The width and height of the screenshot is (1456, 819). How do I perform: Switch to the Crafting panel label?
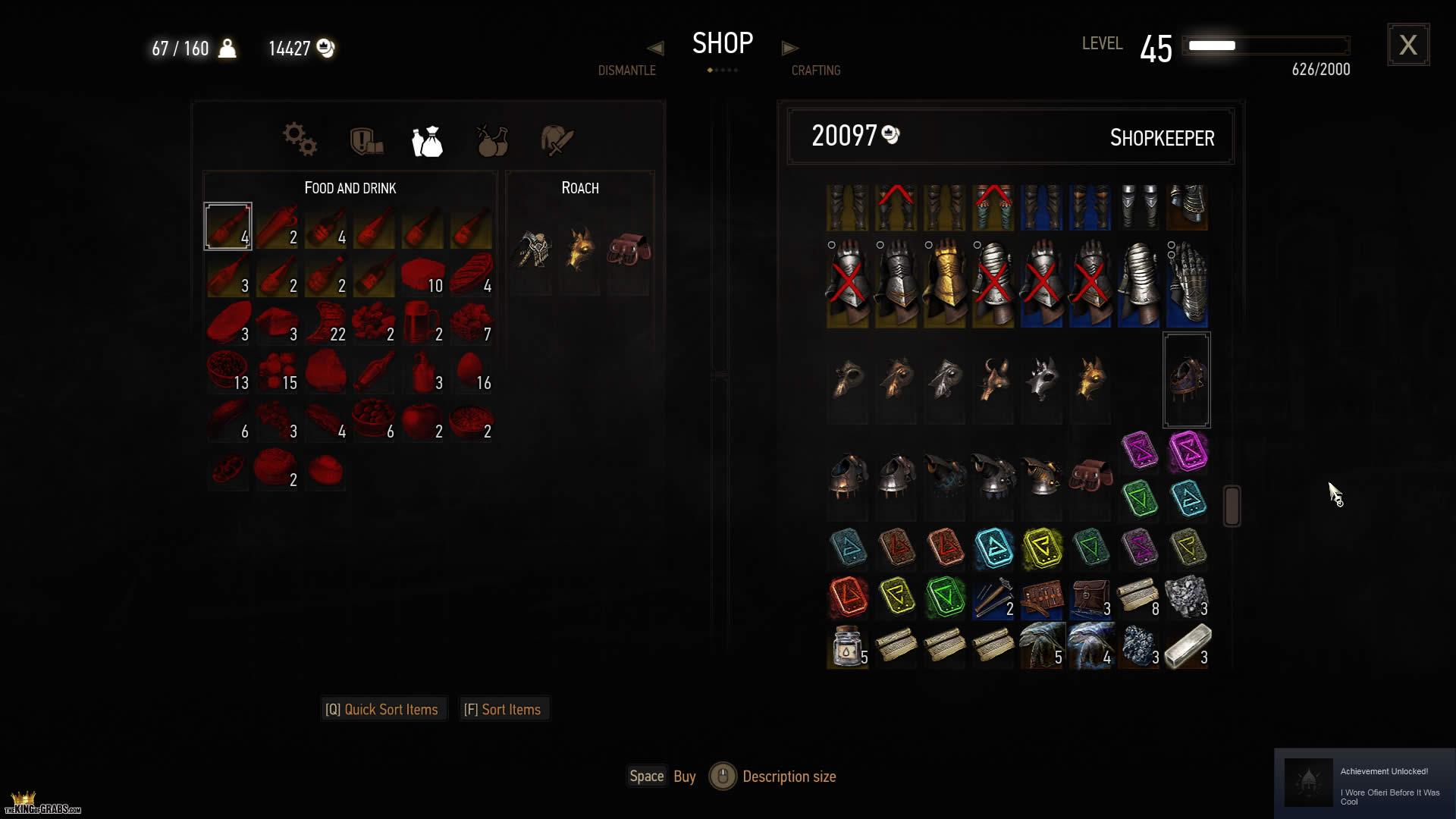tap(816, 71)
